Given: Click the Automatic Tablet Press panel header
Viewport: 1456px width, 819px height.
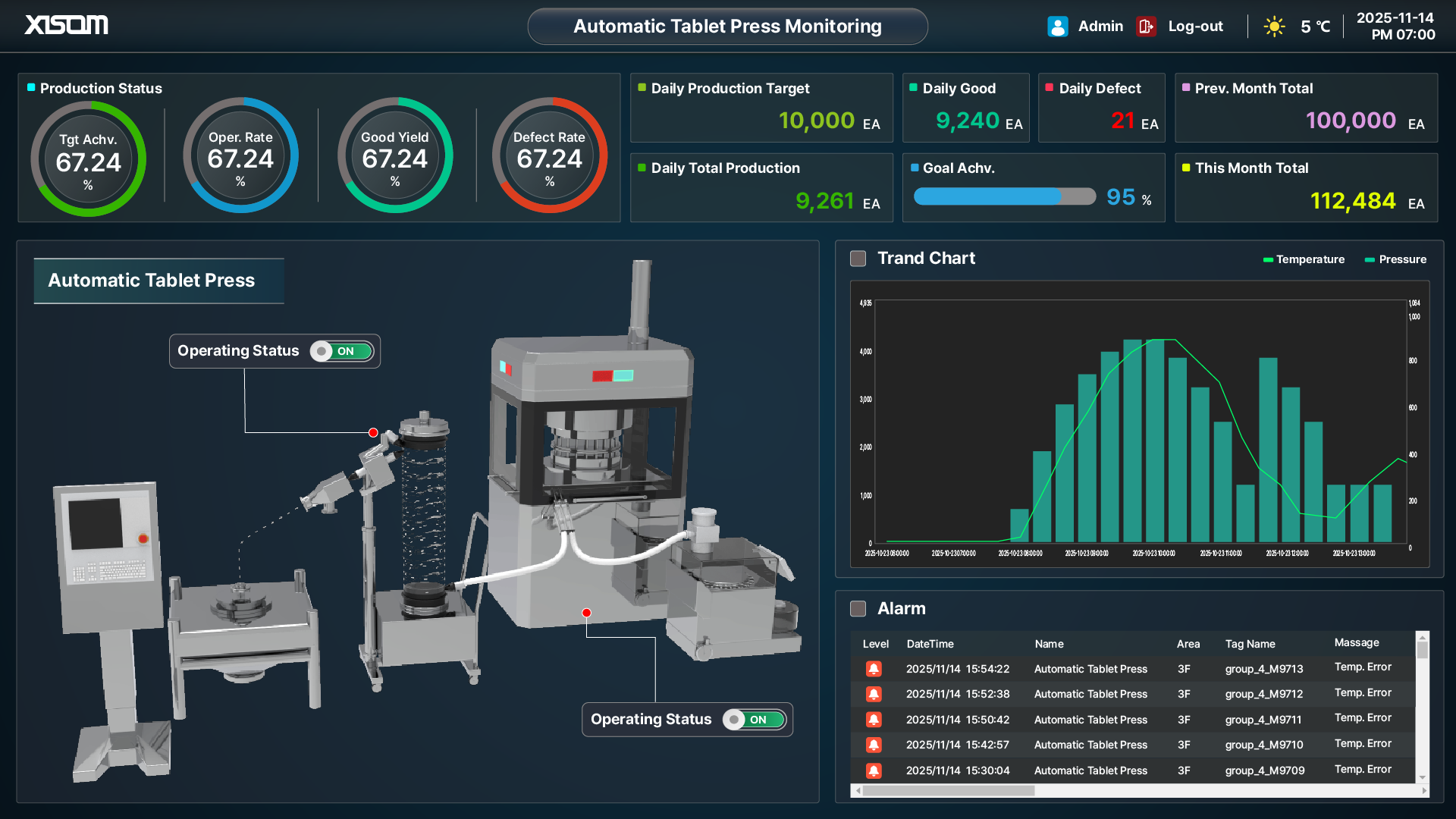Looking at the screenshot, I should (152, 281).
